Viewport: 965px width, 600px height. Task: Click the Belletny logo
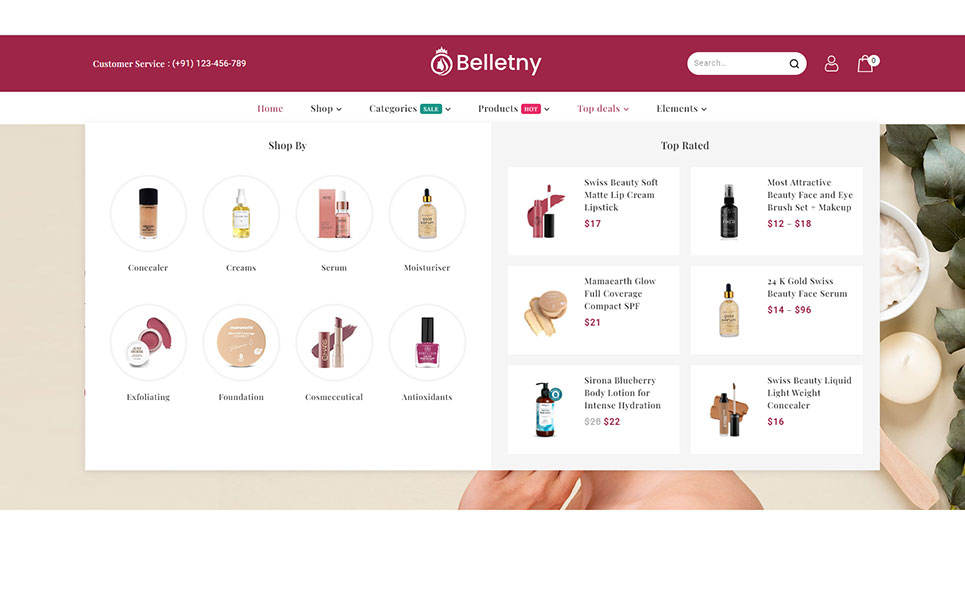486,62
